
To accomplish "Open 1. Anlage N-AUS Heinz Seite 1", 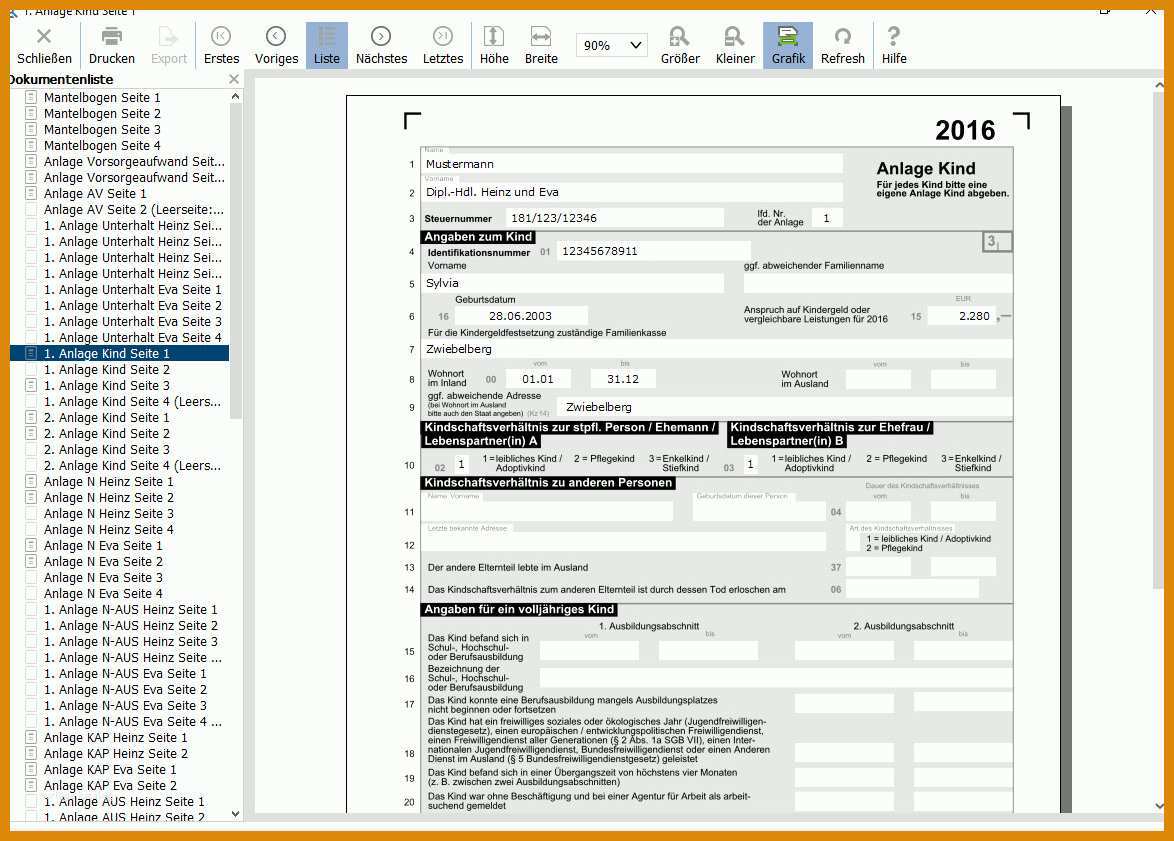I will pyautogui.click(x=130, y=610).
